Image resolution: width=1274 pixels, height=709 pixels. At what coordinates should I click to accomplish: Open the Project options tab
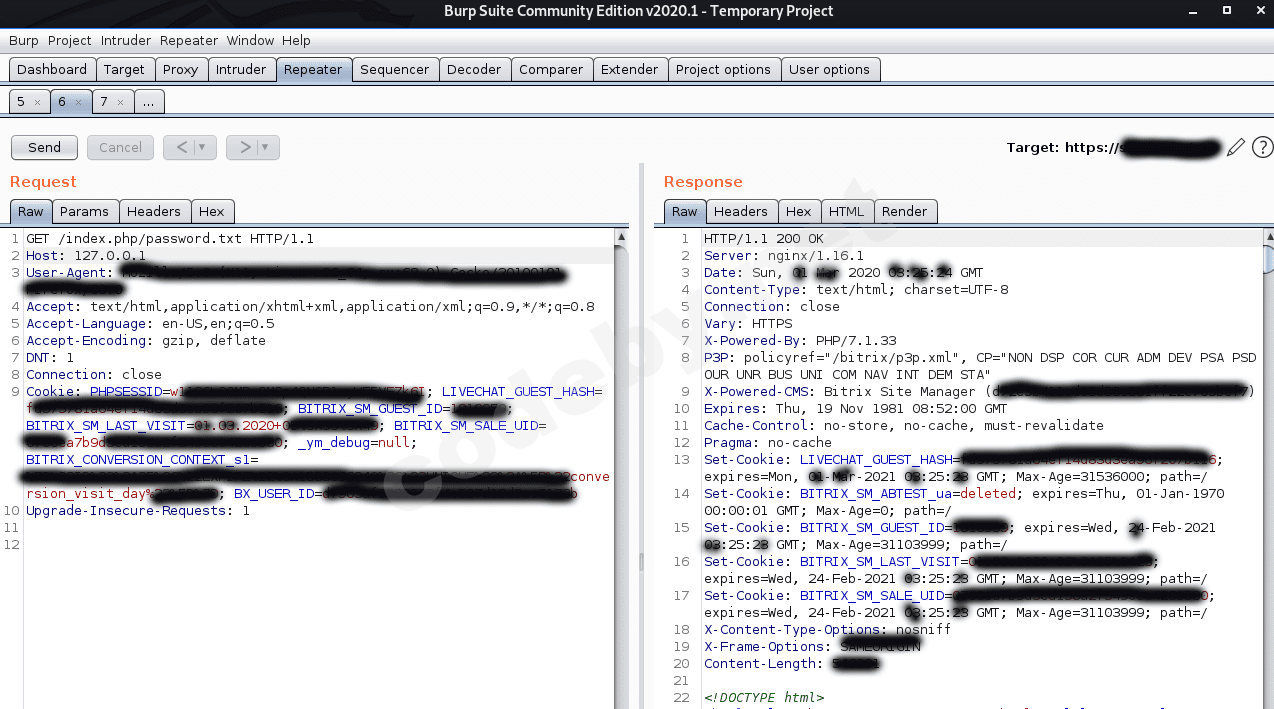723,69
